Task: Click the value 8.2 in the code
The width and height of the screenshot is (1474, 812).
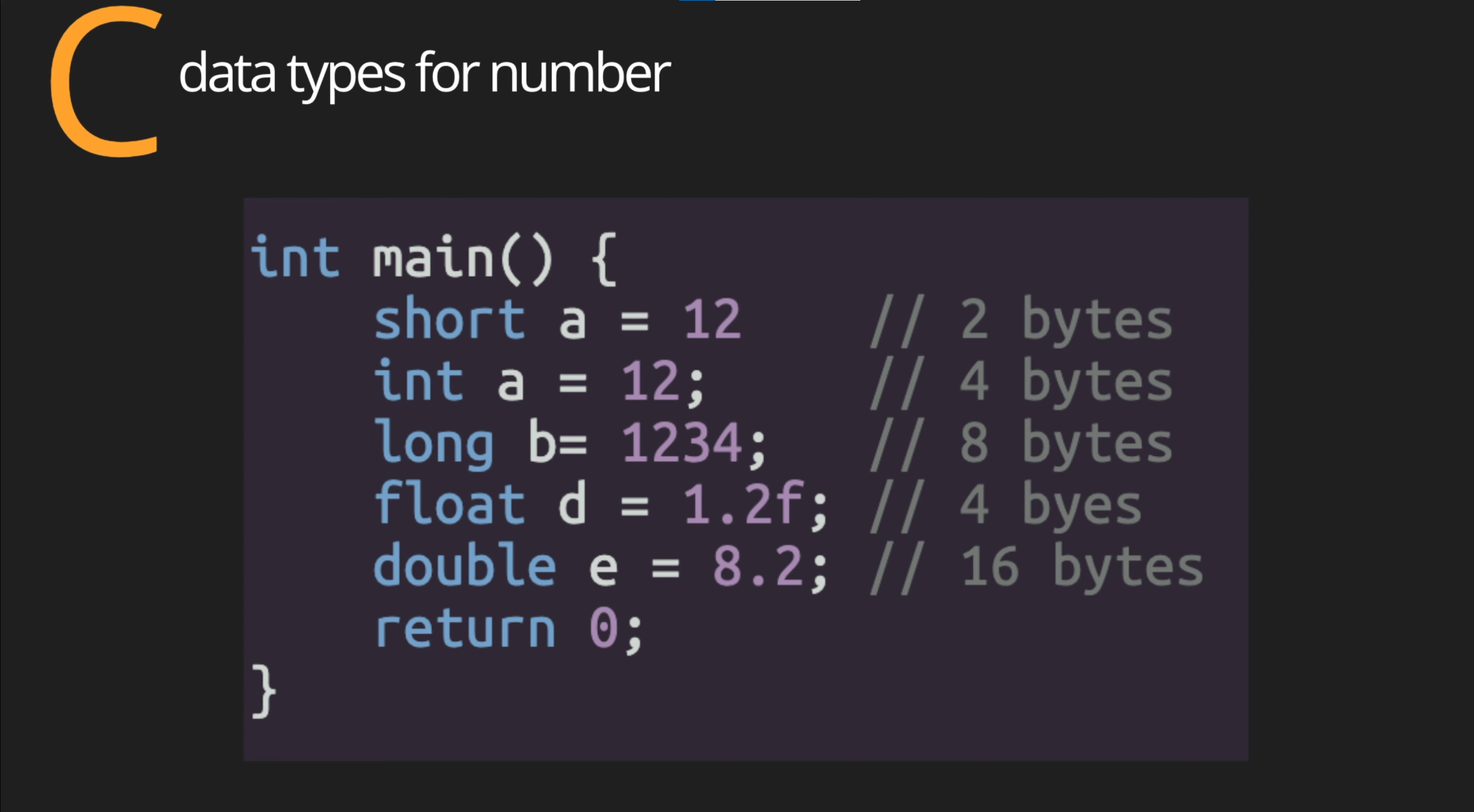Action: click(x=758, y=566)
